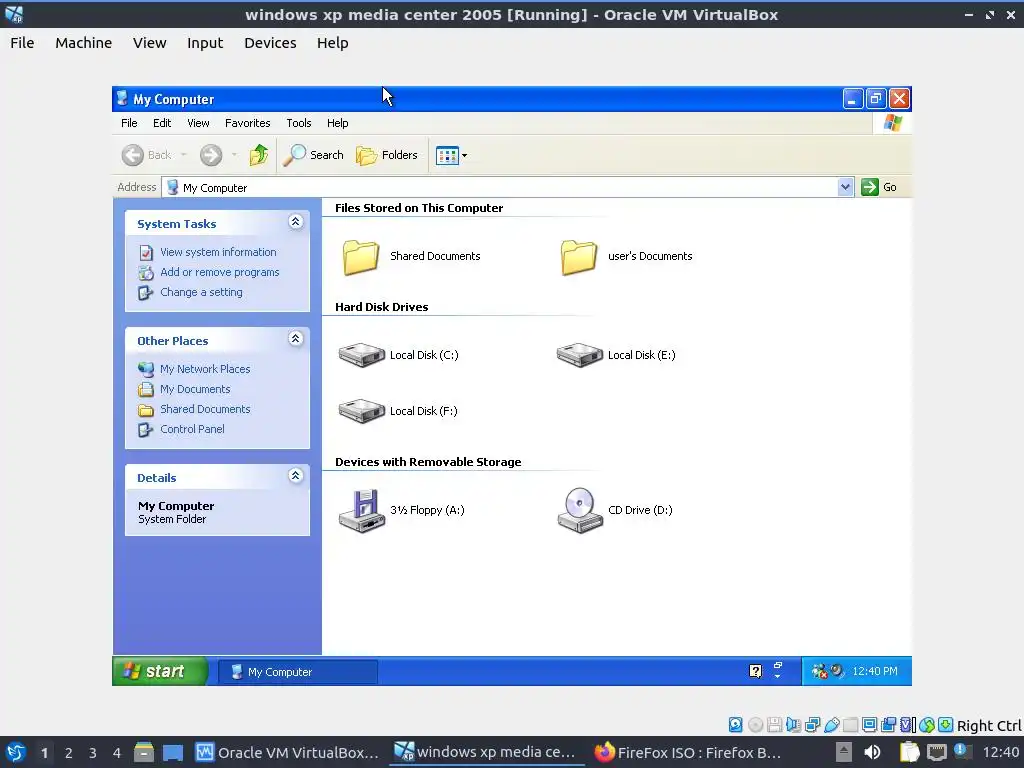Image resolution: width=1024 pixels, height=768 pixels.
Task: Open VirtualBox Machine menu
Action: [84, 43]
